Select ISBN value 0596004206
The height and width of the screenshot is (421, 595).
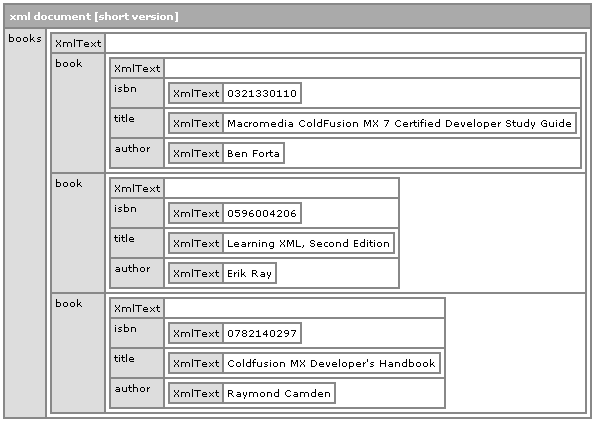[x=262, y=213]
